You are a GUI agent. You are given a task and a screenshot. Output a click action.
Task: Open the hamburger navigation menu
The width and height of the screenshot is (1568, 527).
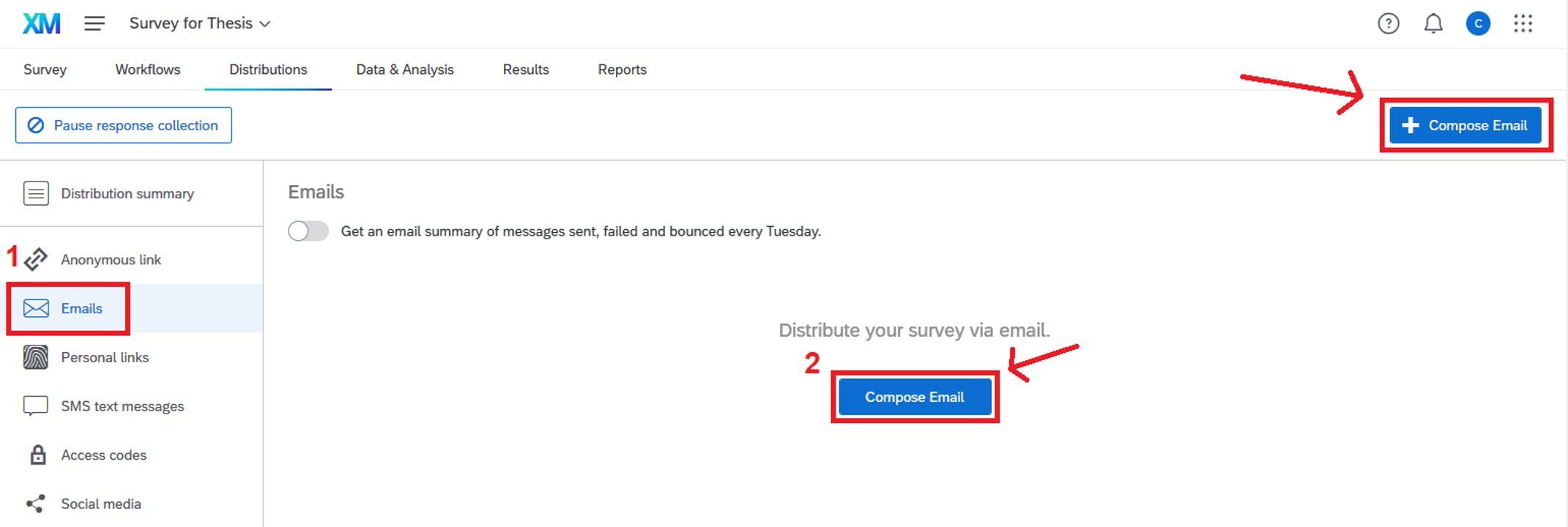coord(94,23)
